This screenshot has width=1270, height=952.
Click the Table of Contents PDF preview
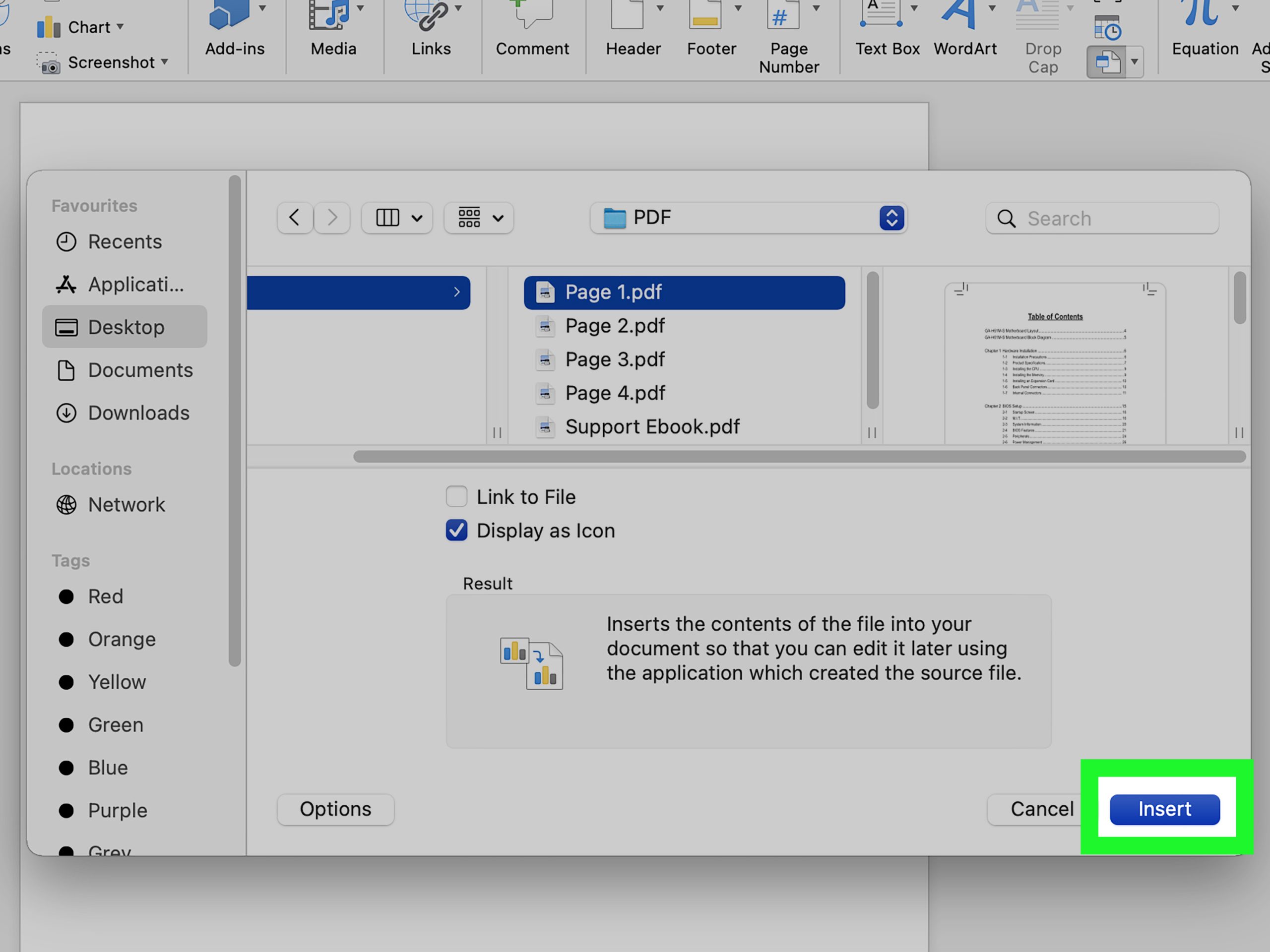click(x=1055, y=363)
